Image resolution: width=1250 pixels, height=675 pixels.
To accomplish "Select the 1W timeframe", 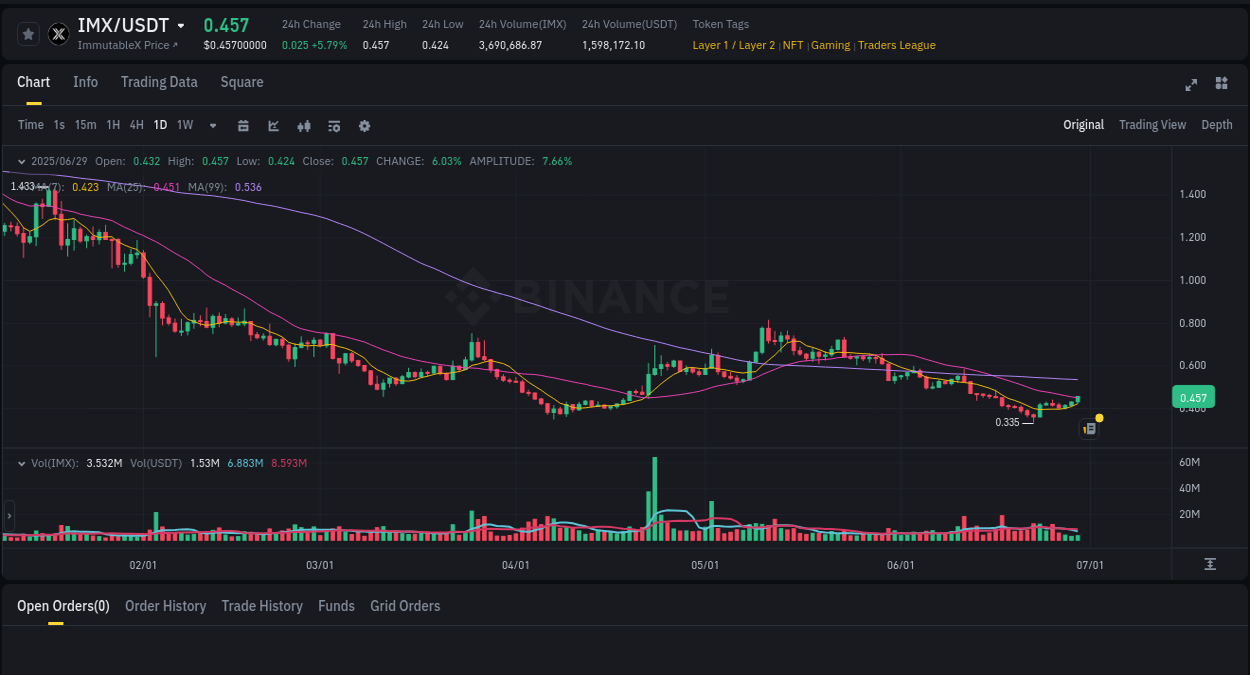I will (x=184, y=125).
